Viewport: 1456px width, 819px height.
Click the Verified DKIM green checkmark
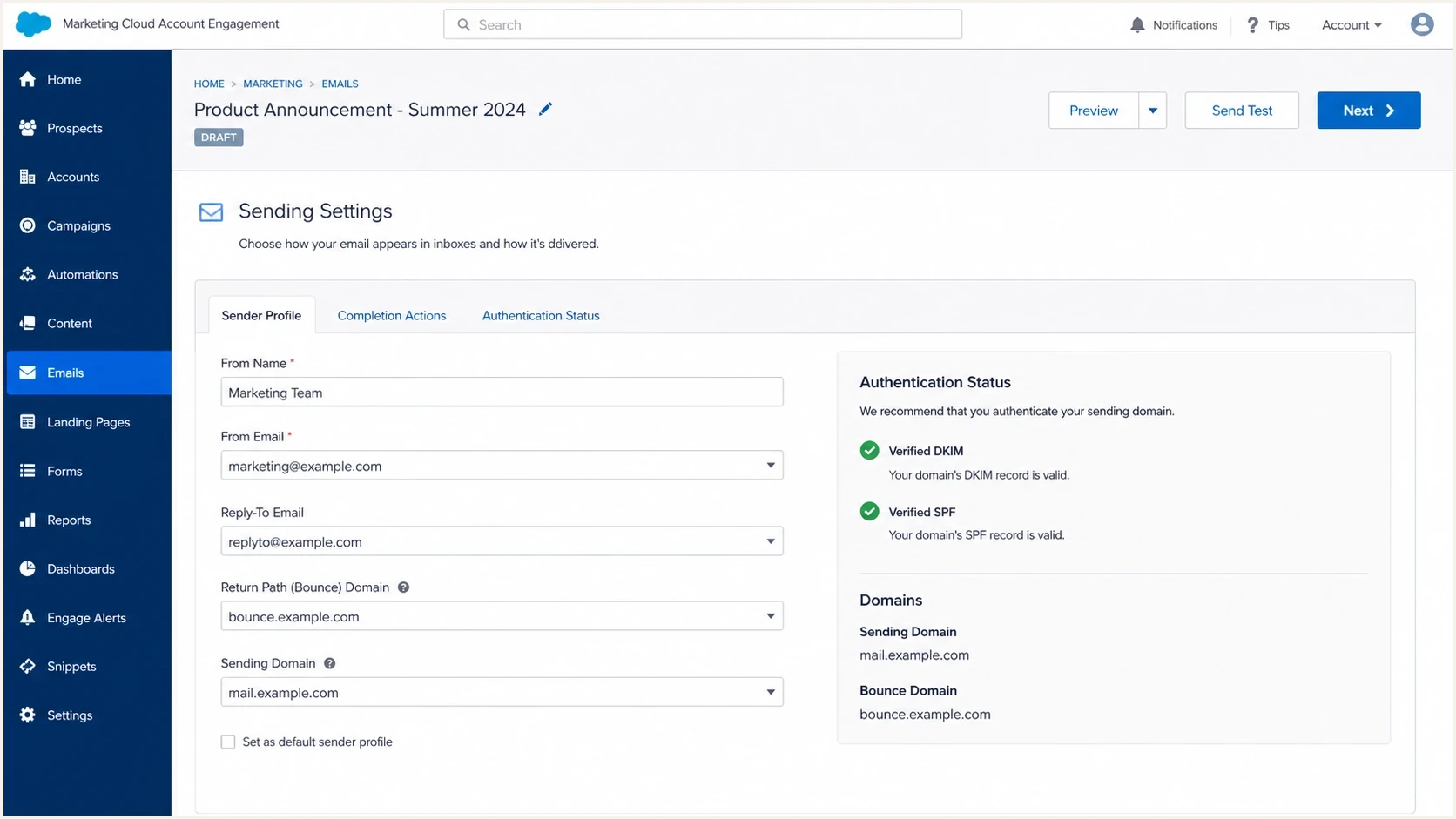coord(869,450)
